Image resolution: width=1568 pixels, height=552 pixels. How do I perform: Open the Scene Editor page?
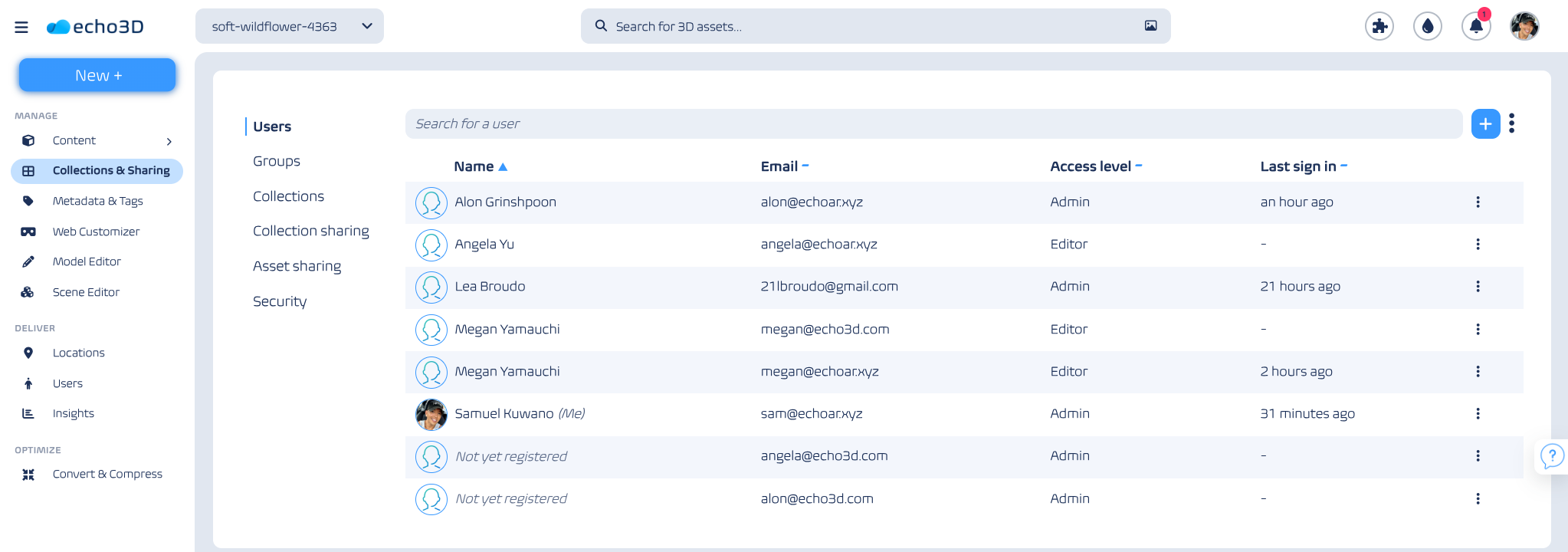[86, 292]
